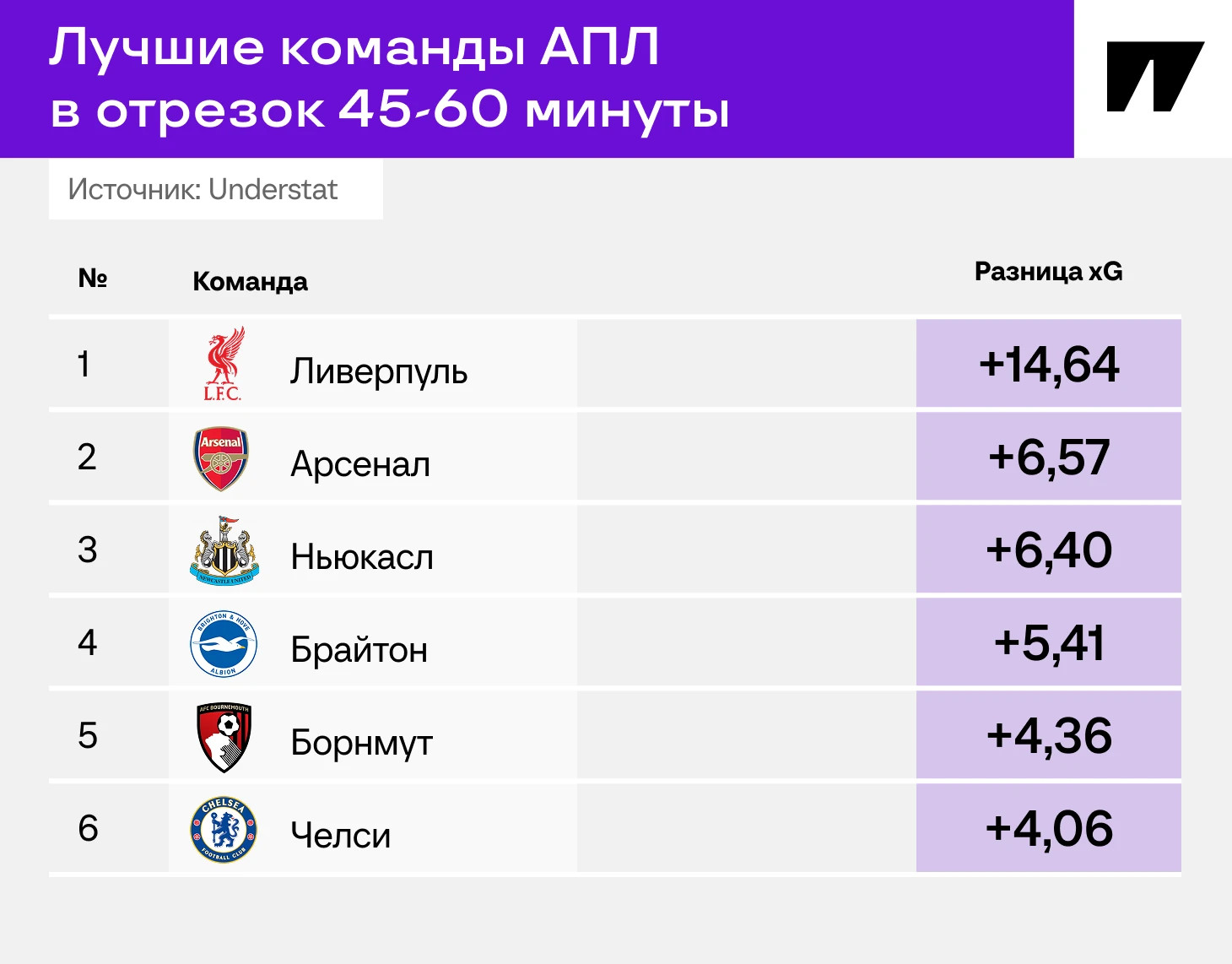Viewport: 1232px width, 964px height.
Task: Select the Ливерпуль team name
Action: [379, 371]
